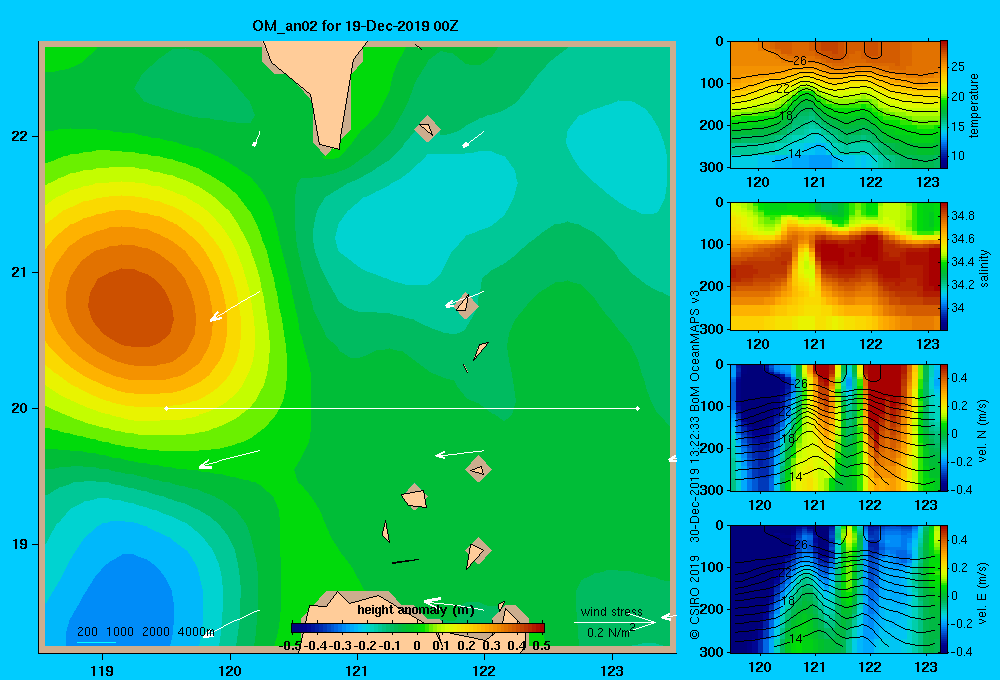
Task: Open the eastward velocity section plot
Action: [835, 589]
